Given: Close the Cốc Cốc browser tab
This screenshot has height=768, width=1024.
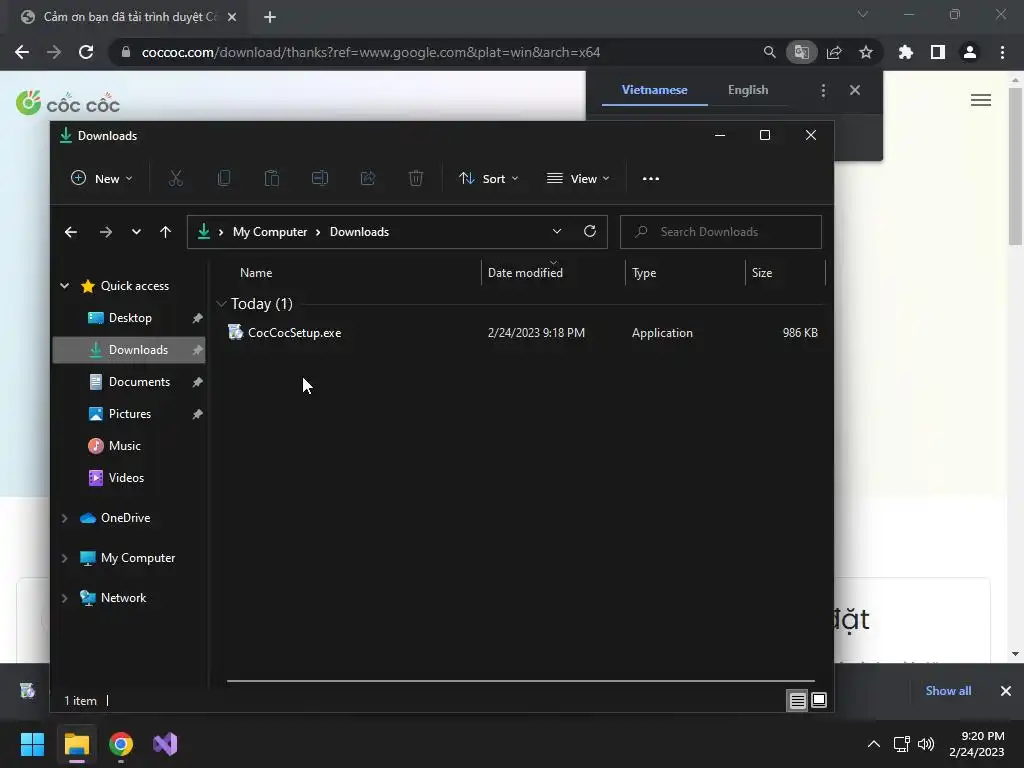Looking at the screenshot, I should (x=232, y=17).
